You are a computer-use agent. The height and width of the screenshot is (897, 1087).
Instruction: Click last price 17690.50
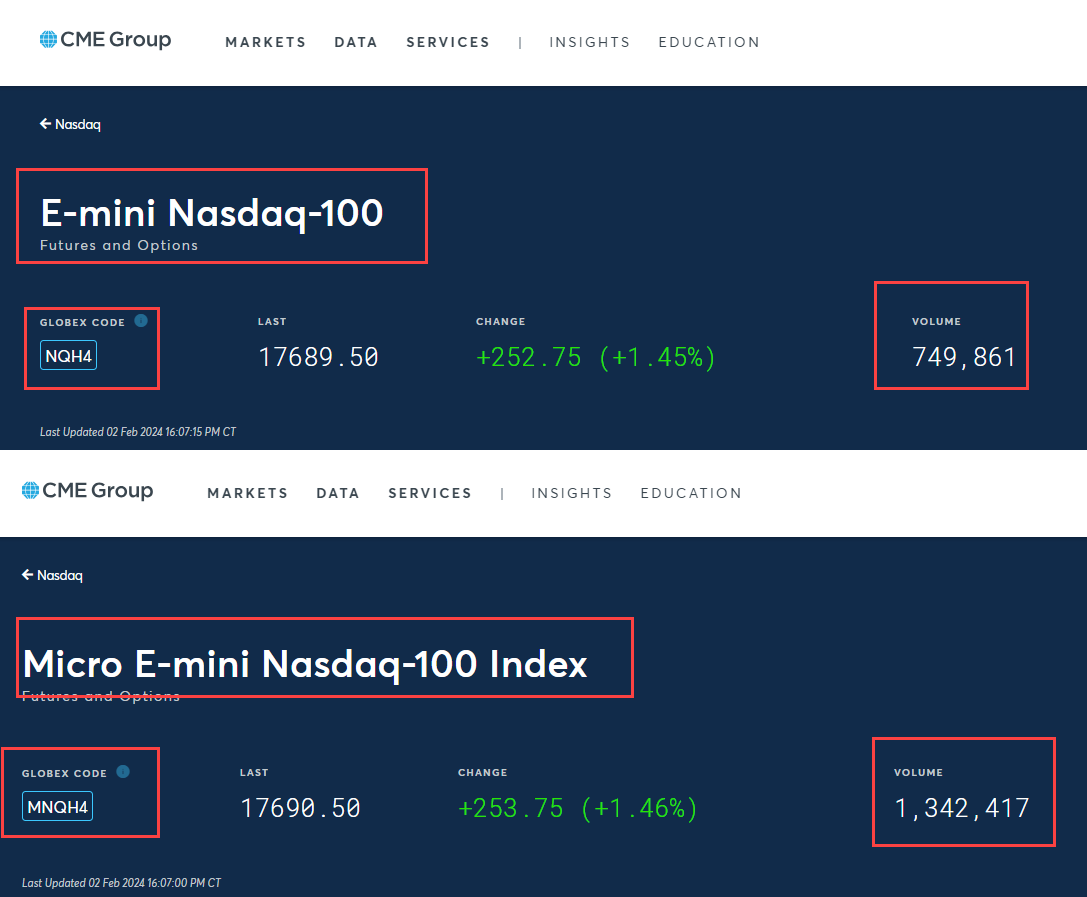click(300, 808)
